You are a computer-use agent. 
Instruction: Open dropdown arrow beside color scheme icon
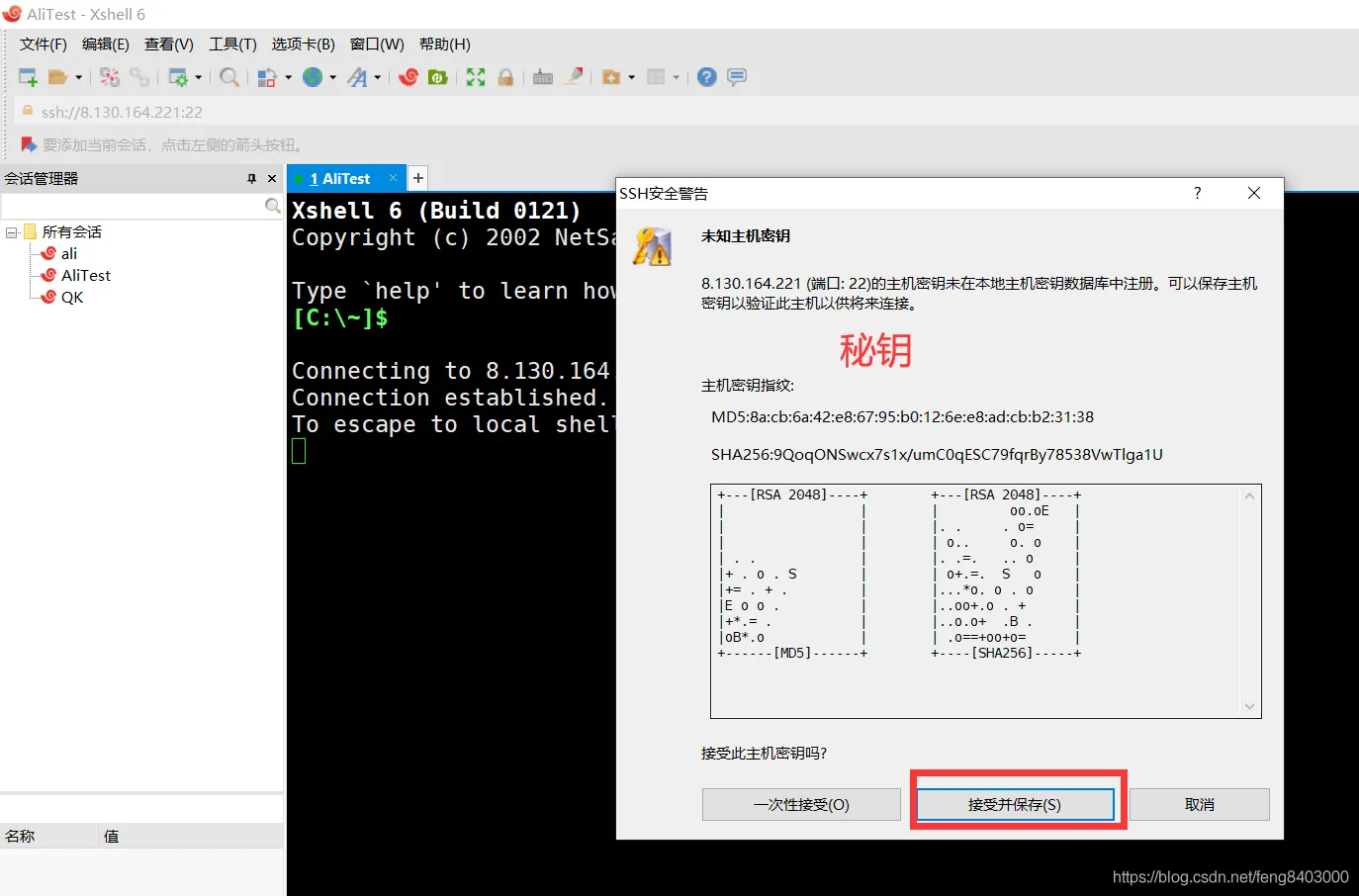pyautogui.click(x=288, y=77)
